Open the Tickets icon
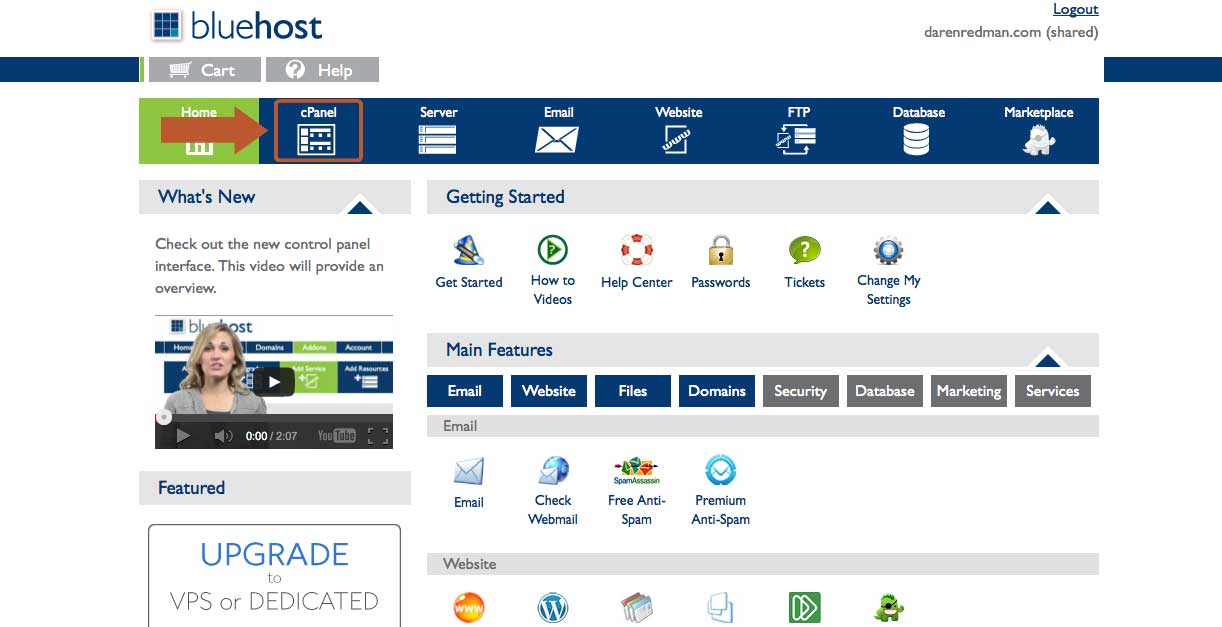This screenshot has width=1222, height=627. point(805,249)
